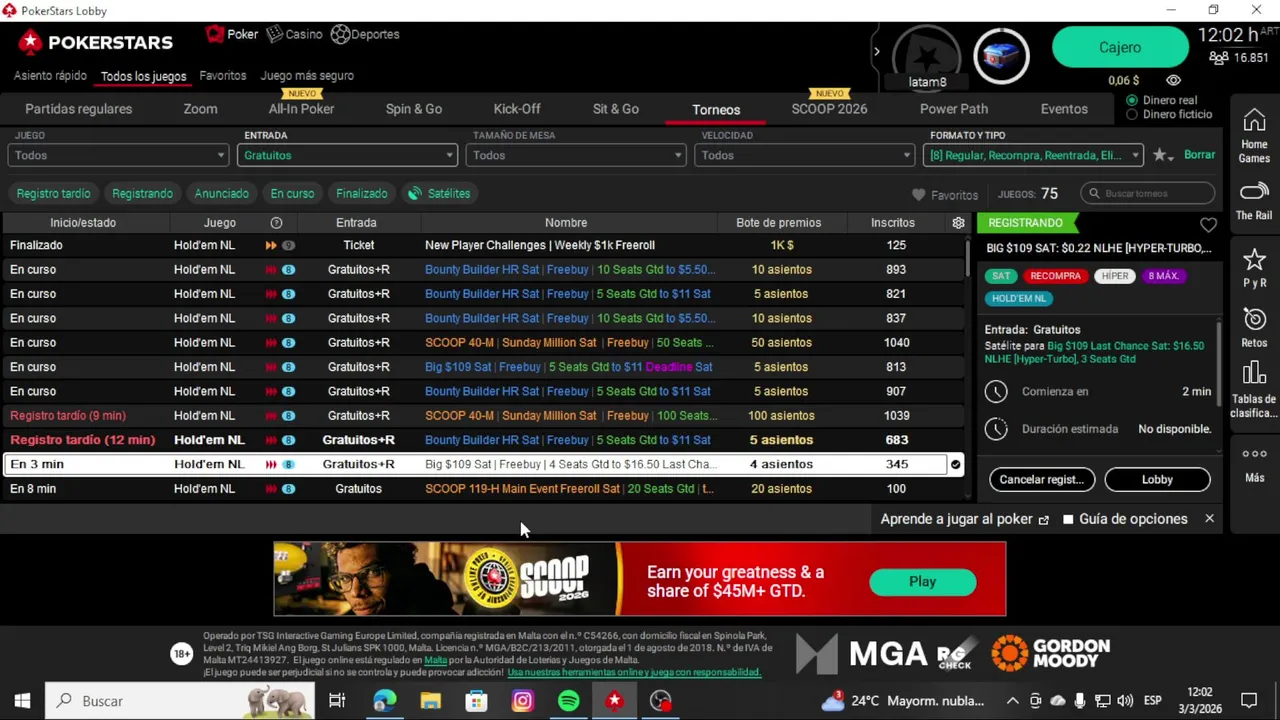Image resolution: width=1280 pixels, height=720 pixels.
Task: Toggle the Guía de opciones checkbox
Action: pyautogui.click(x=1068, y=519)
